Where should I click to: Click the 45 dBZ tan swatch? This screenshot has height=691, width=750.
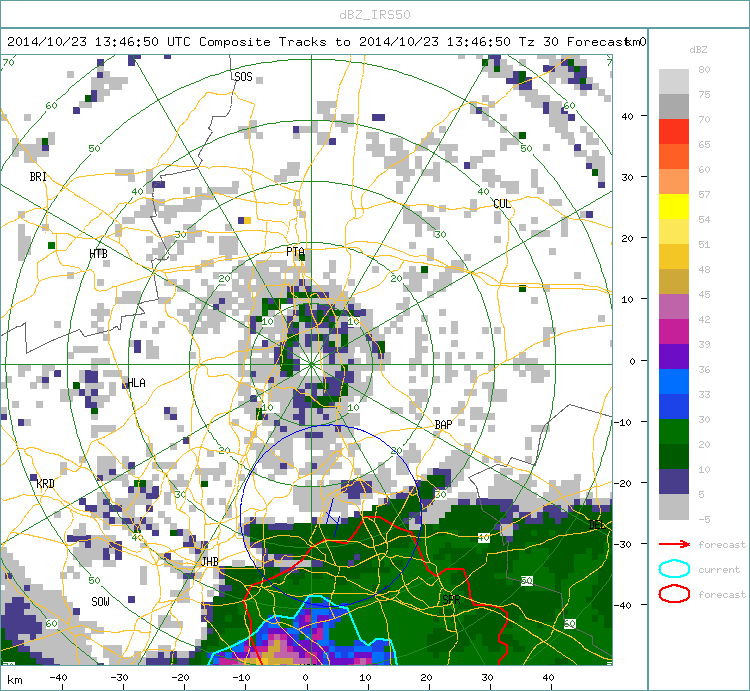(x=674, y=281)
